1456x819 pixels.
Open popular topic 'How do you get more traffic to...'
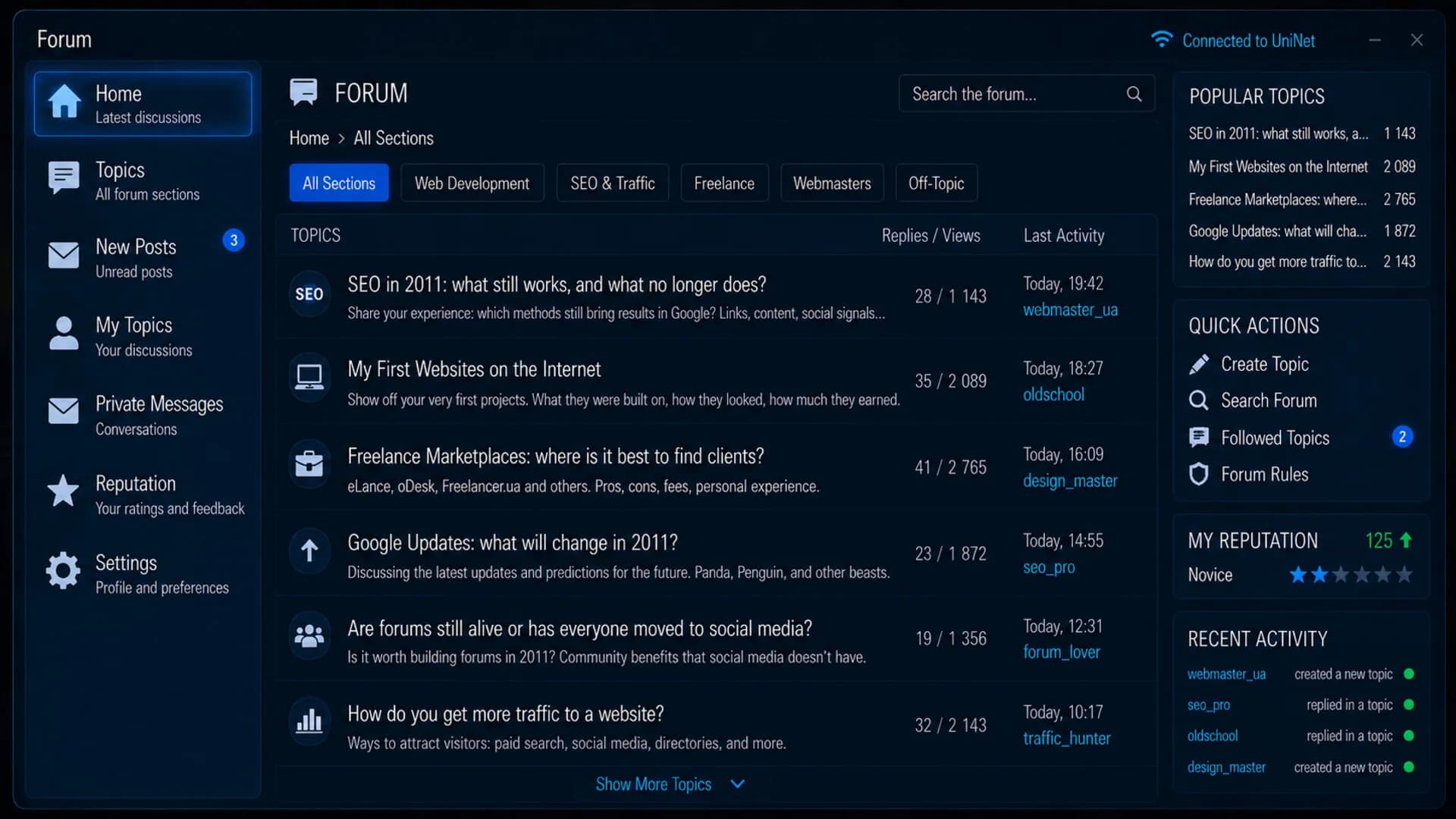(1278, 262)
